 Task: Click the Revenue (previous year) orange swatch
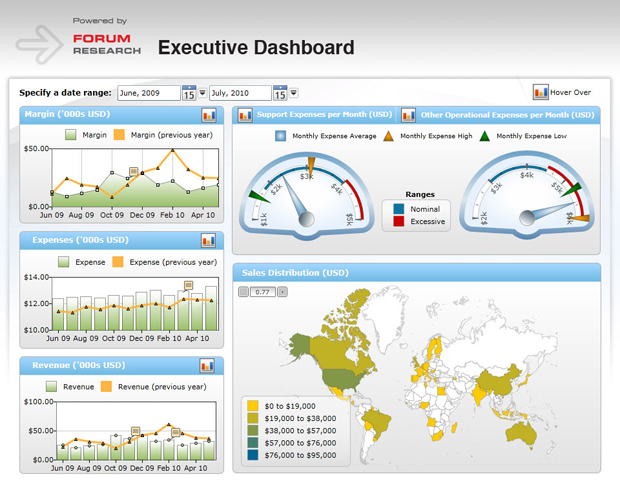coord(106,386)
